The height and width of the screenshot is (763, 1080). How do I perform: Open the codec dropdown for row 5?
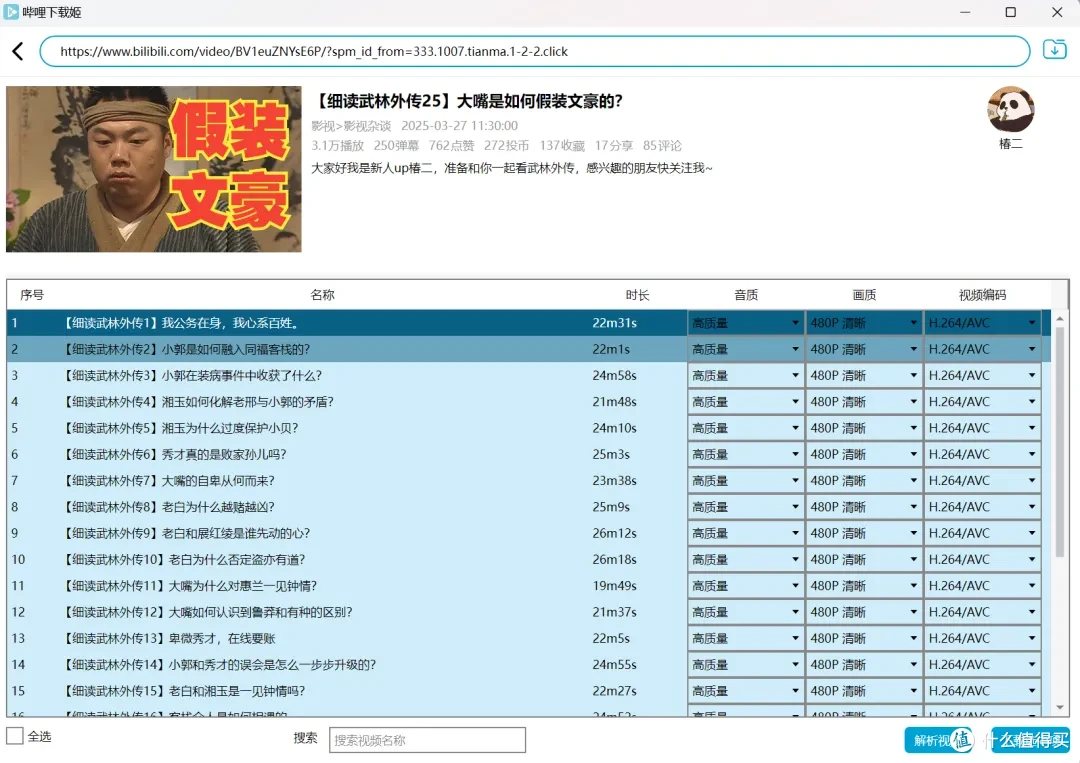(982, 428)
